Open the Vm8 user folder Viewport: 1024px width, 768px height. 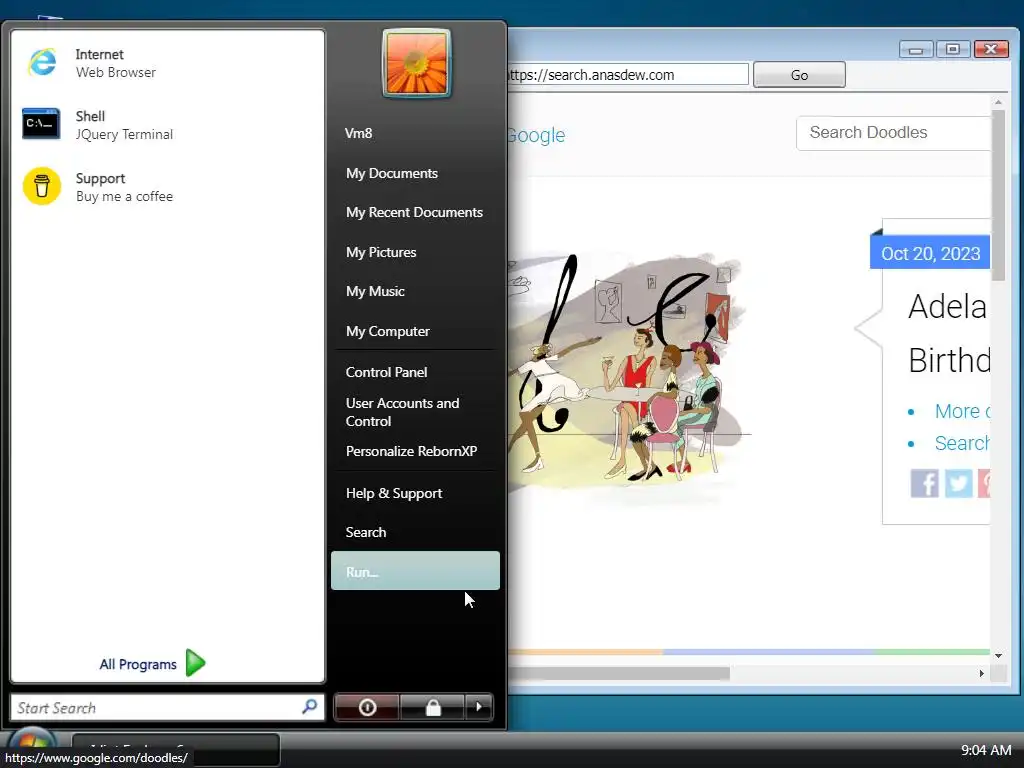click(x=359, y=133)
